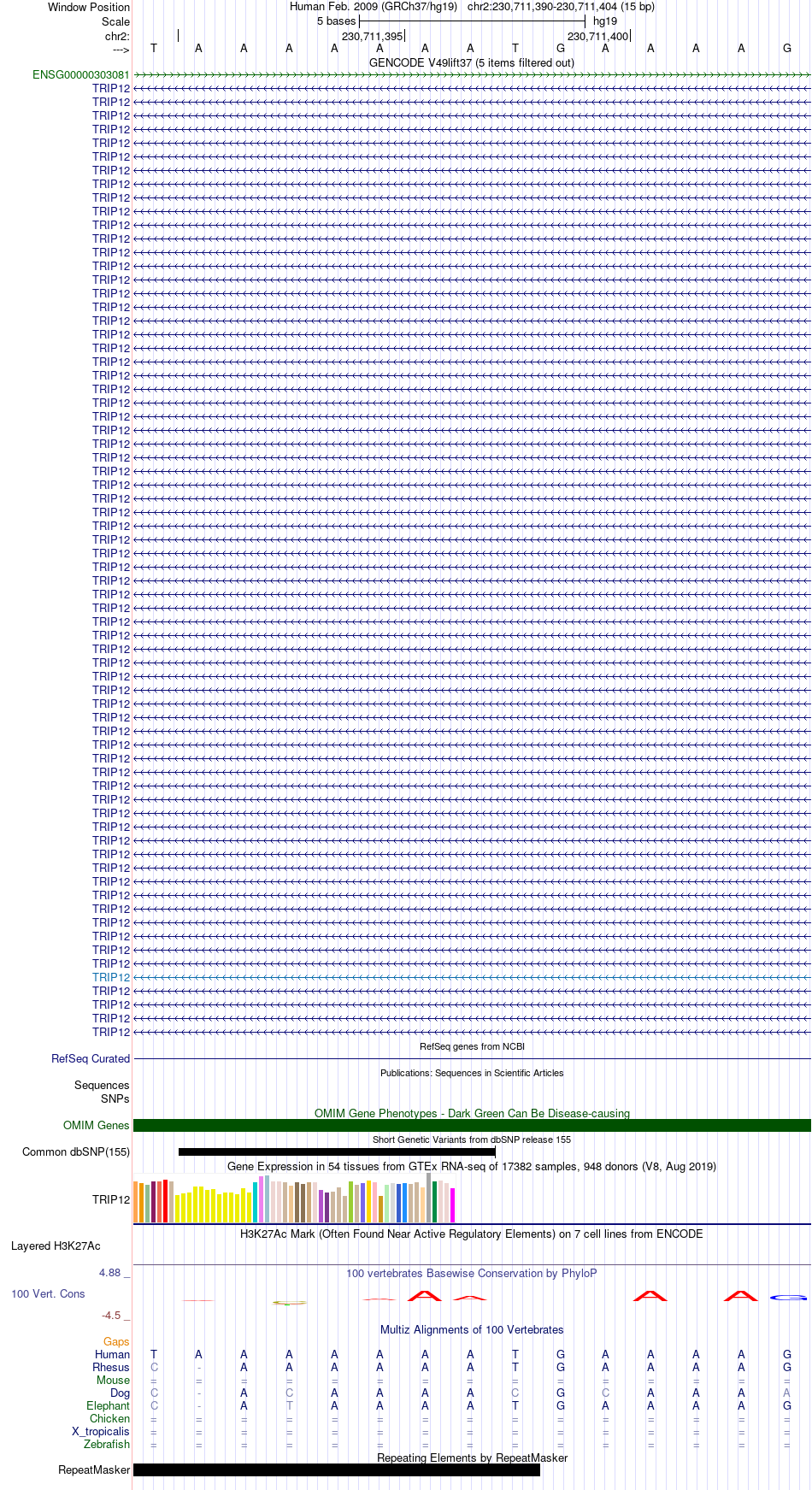Click Short Genetic Variants from dbSNP title
The image size is (812, 1490).
point(472,1140)
